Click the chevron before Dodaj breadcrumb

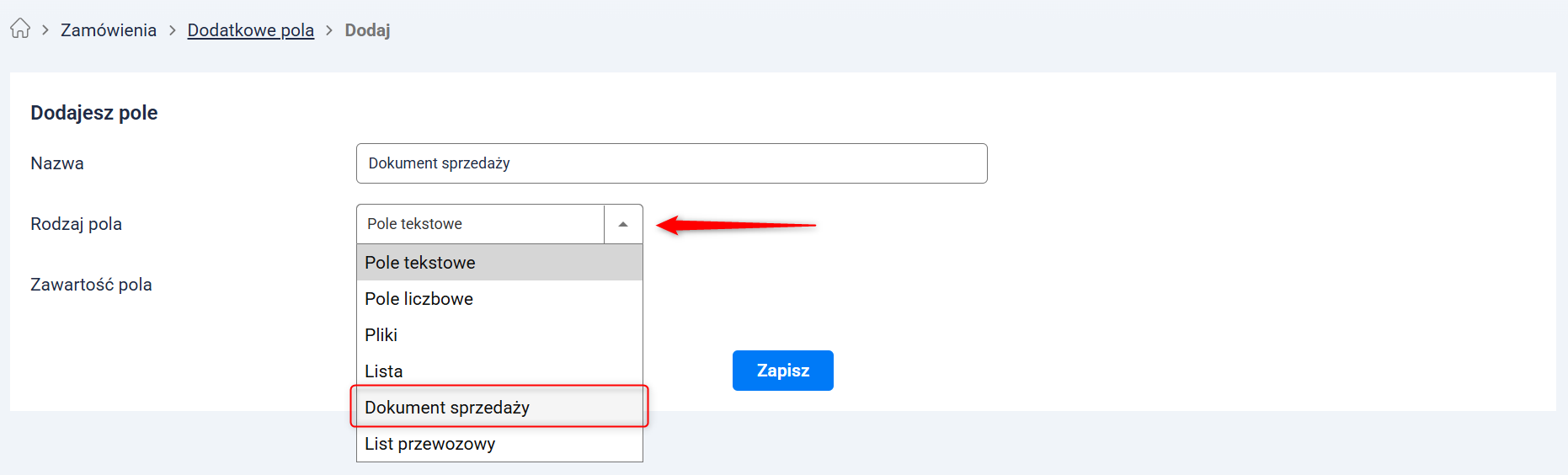(329, 30)
